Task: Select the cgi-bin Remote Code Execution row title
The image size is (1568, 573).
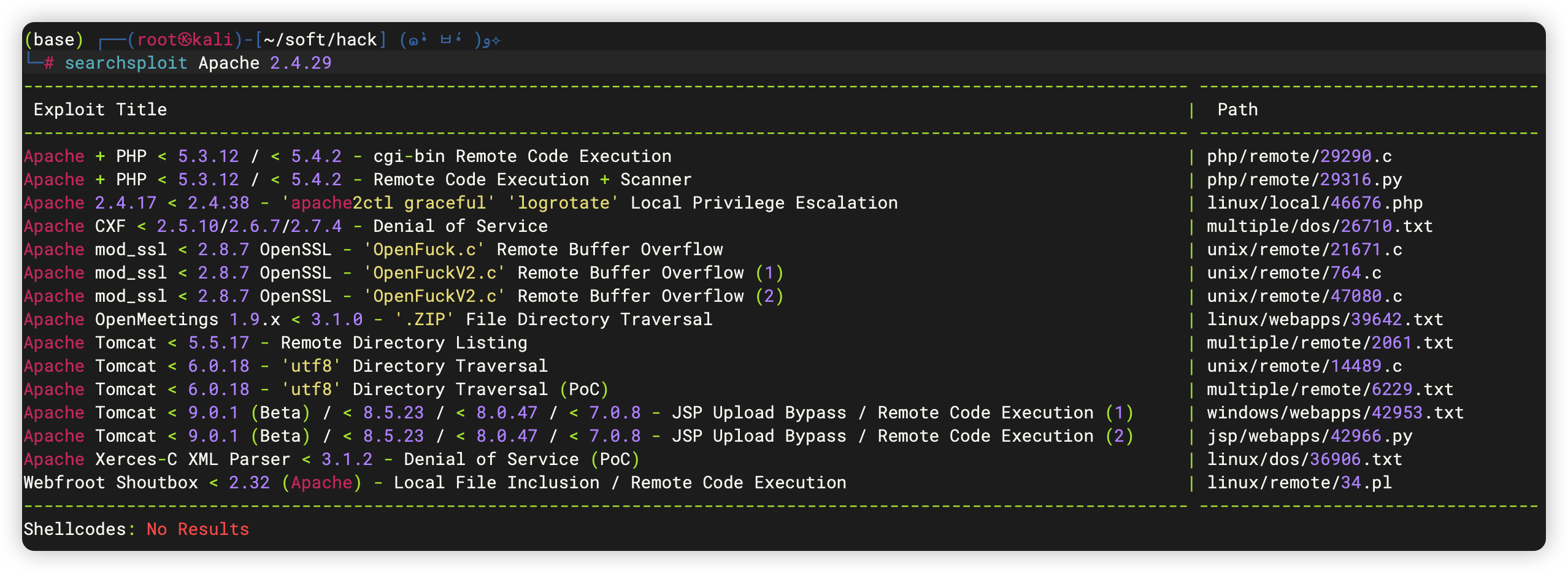Action: [348, 156]
